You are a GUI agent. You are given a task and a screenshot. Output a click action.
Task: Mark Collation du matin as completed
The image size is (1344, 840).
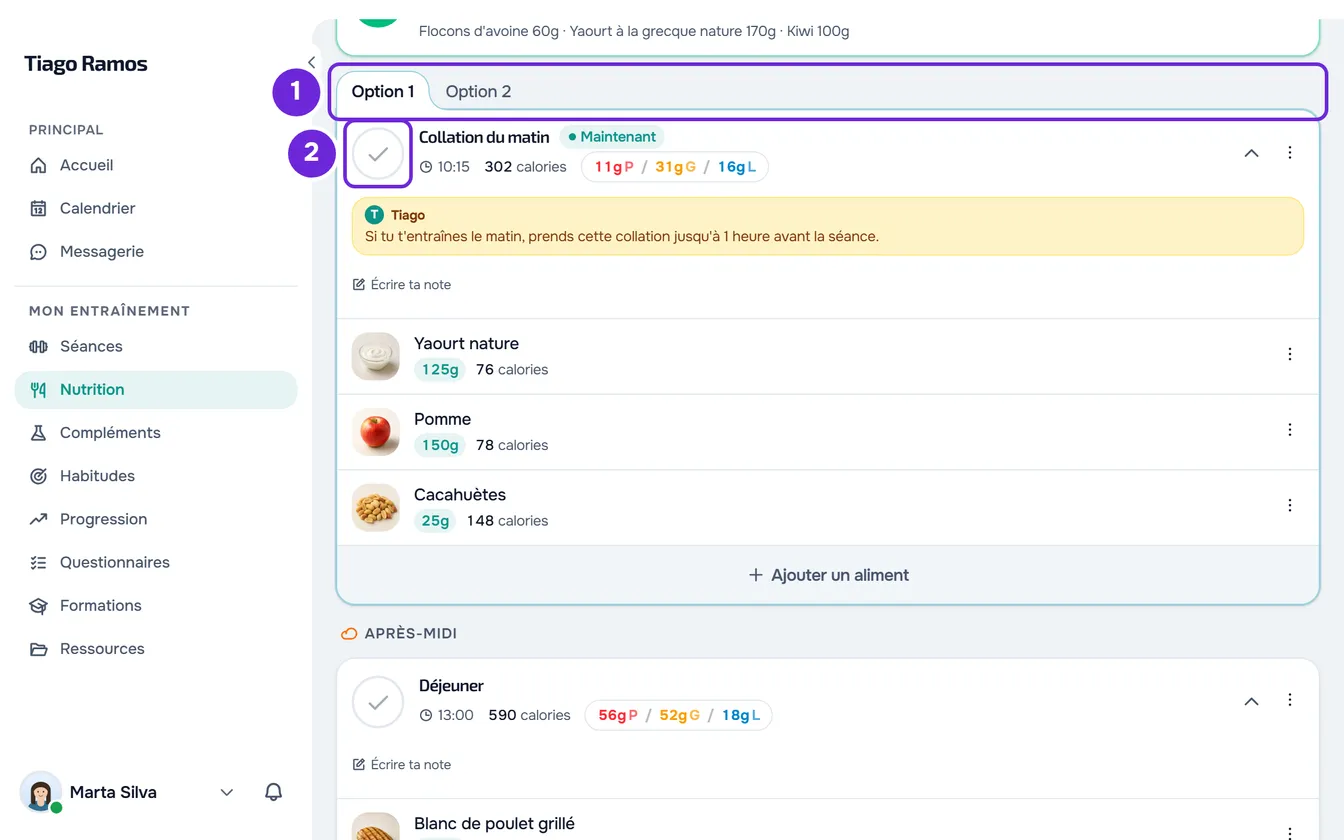pos(378,154)
